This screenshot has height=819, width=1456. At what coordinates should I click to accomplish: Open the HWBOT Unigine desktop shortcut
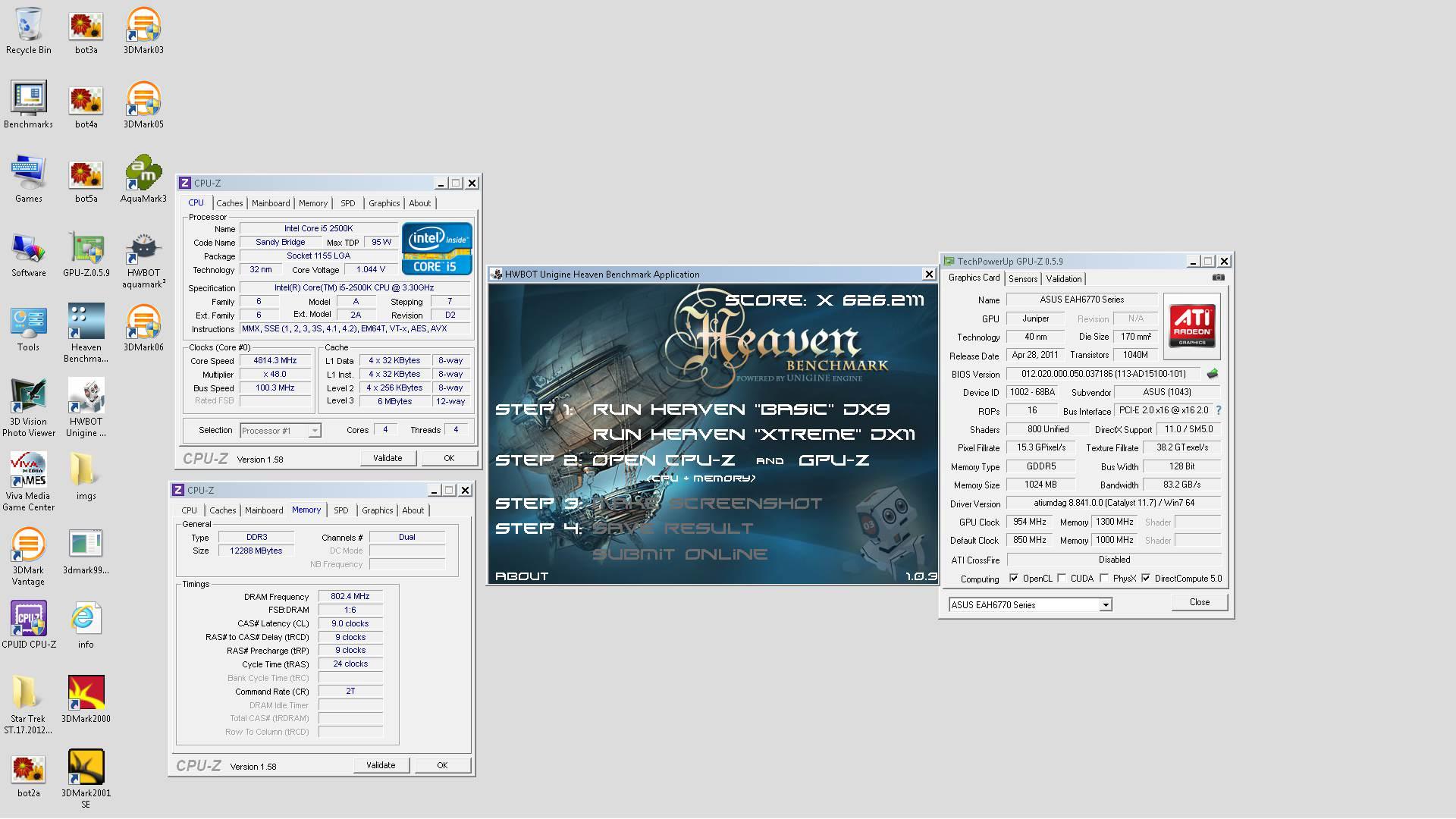[86, 408]
